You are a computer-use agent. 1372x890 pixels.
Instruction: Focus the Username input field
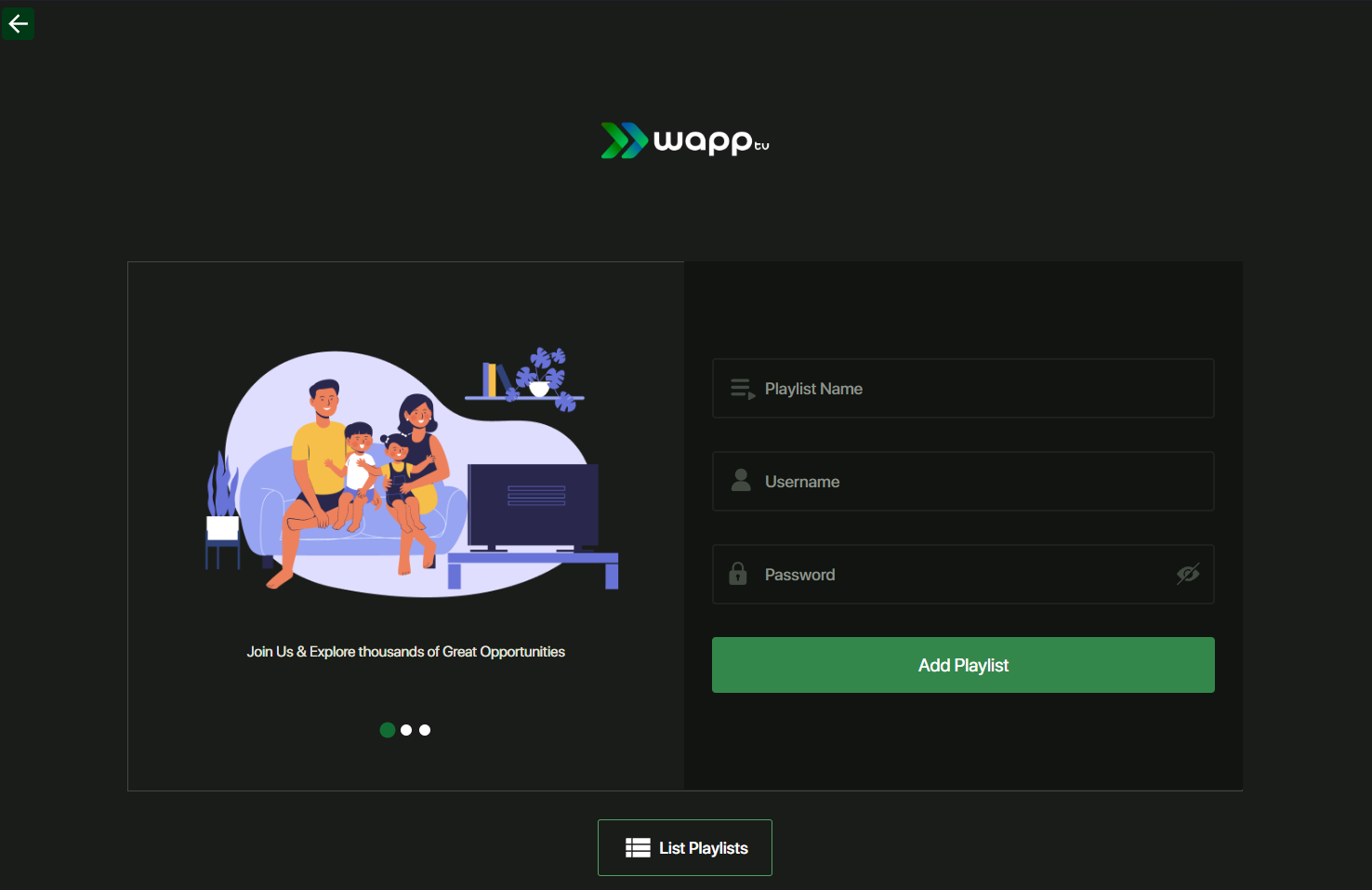coord(963,482)
